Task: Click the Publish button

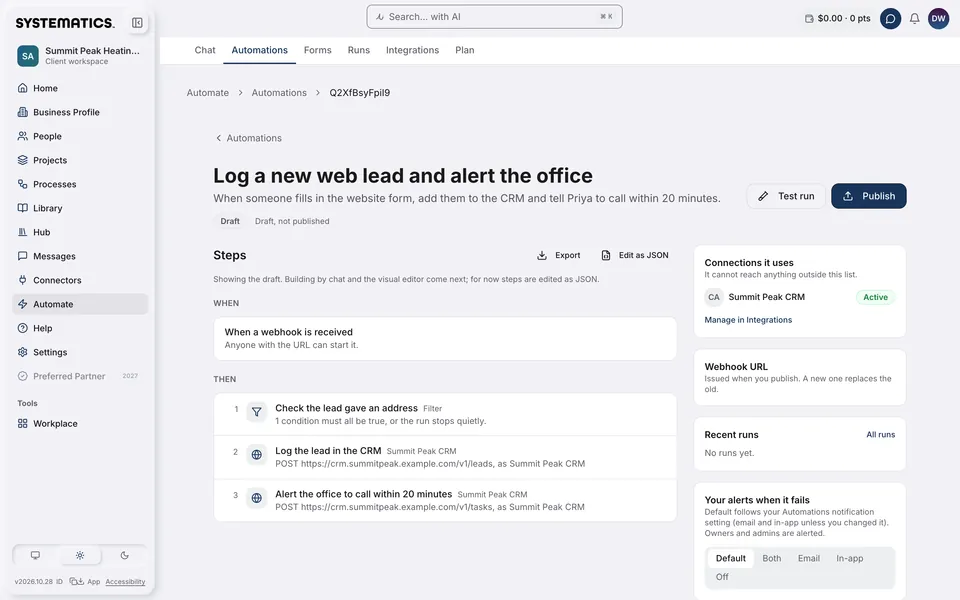Action: coord(869,196)
